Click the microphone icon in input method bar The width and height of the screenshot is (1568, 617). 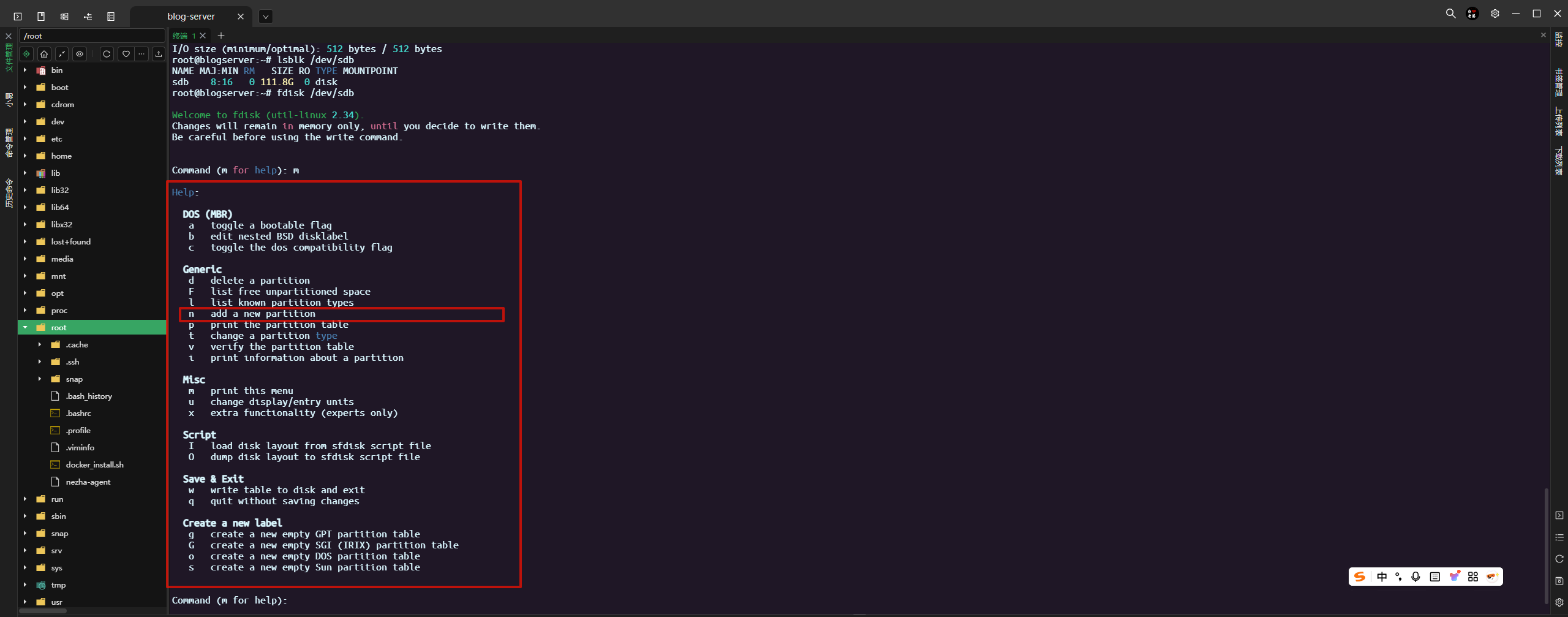(1415, 577)
